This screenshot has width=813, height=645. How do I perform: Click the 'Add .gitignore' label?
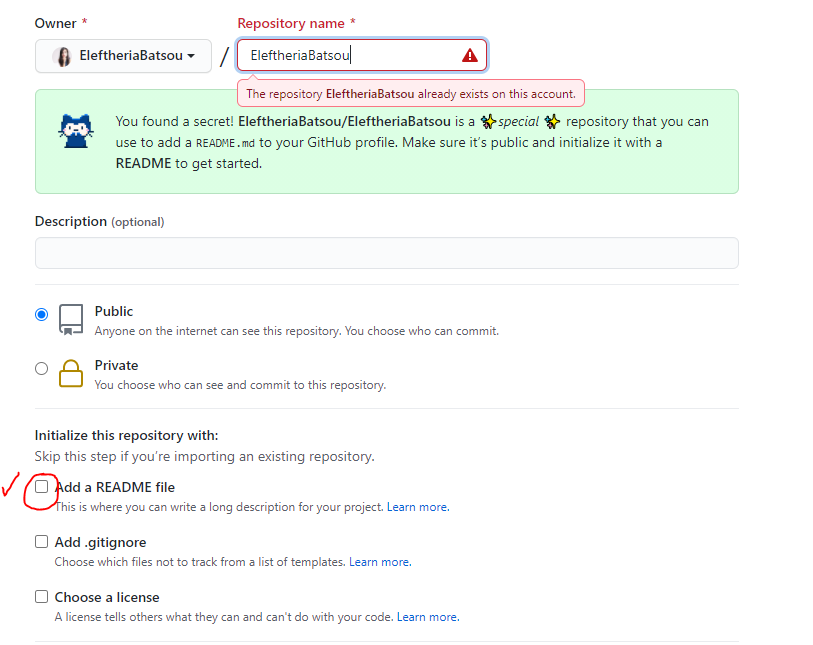click(101, 542)
